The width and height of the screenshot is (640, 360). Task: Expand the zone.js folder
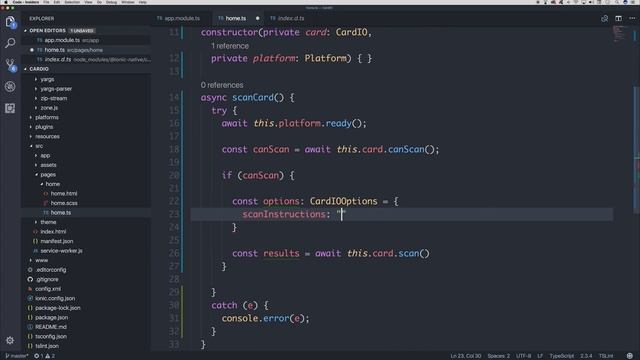coord(49,108)
